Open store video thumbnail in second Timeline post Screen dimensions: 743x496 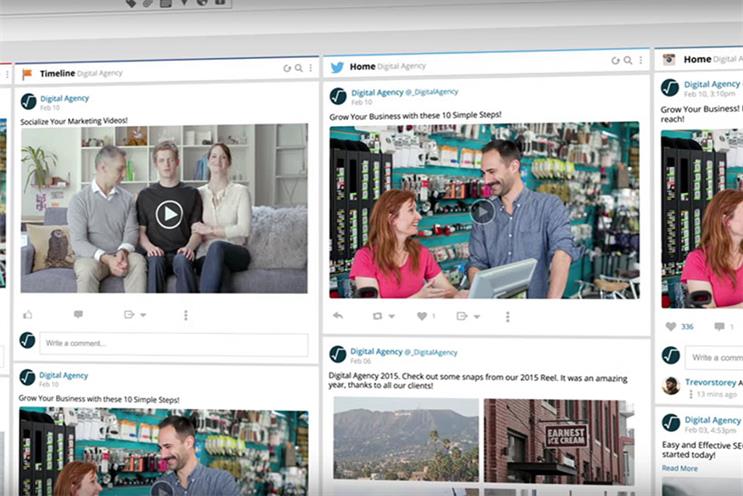164,452
